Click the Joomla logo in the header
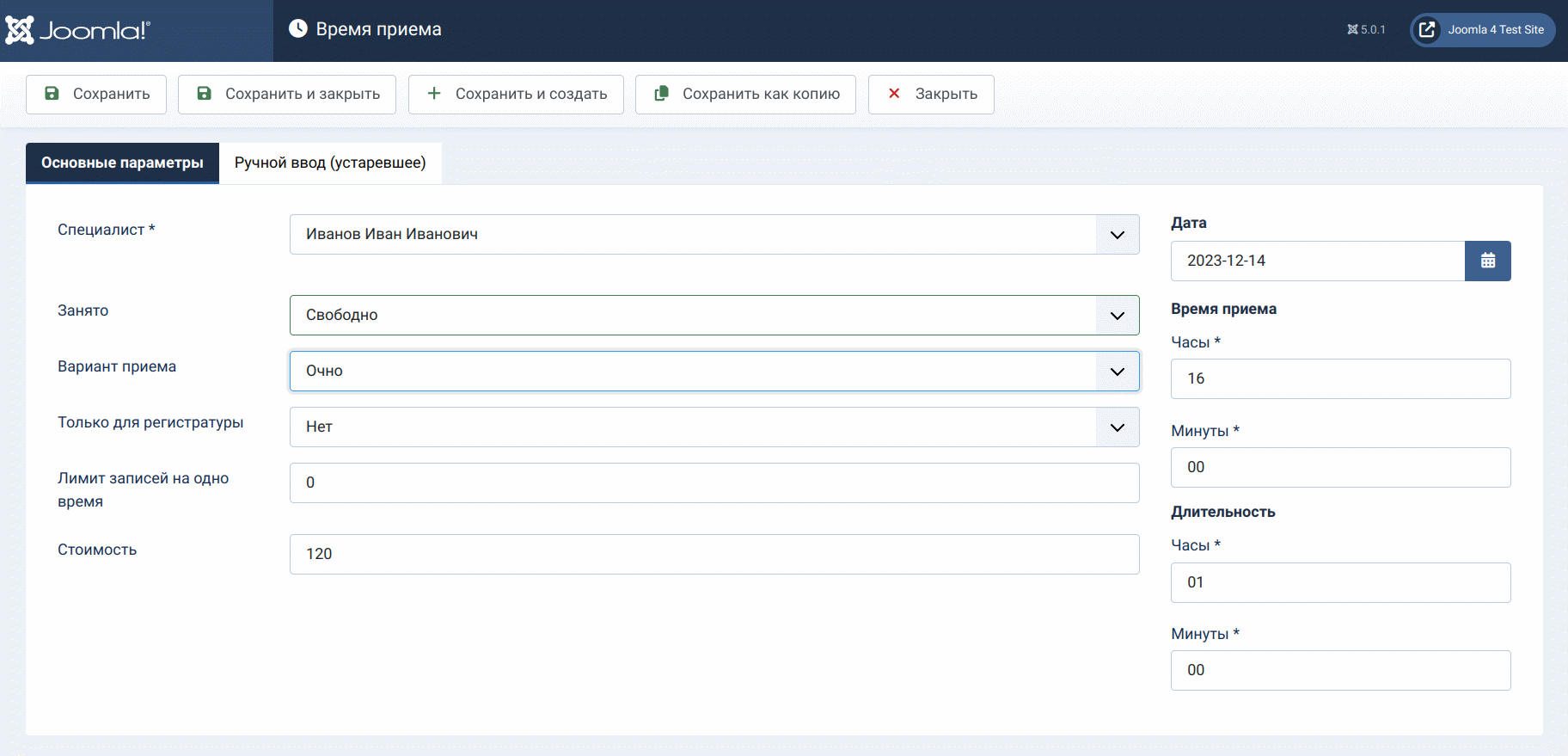The height and width of the screenshot is (756, 1568). (x=78, y=30)
